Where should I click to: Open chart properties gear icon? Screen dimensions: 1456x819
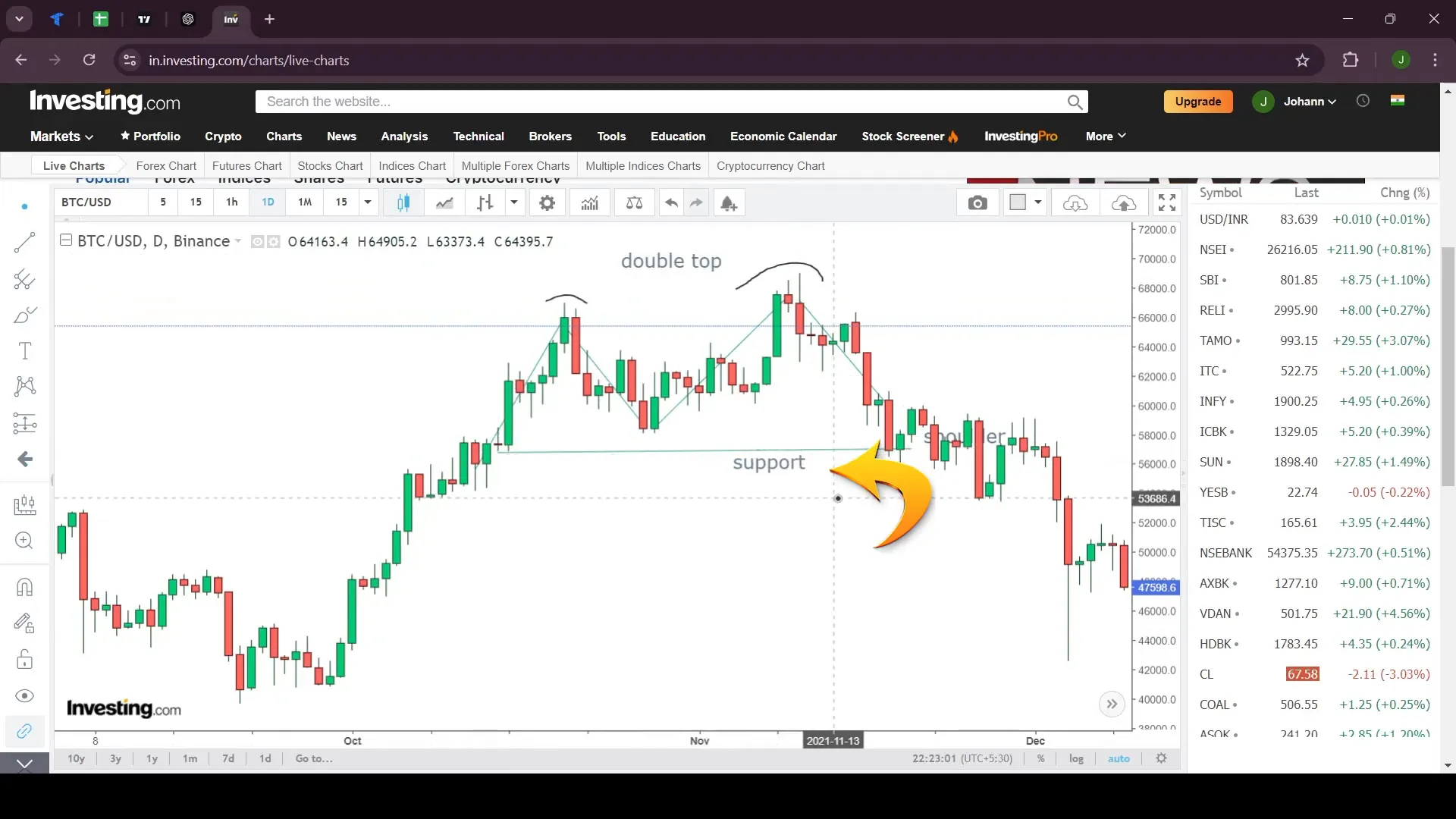pos(547,202)
